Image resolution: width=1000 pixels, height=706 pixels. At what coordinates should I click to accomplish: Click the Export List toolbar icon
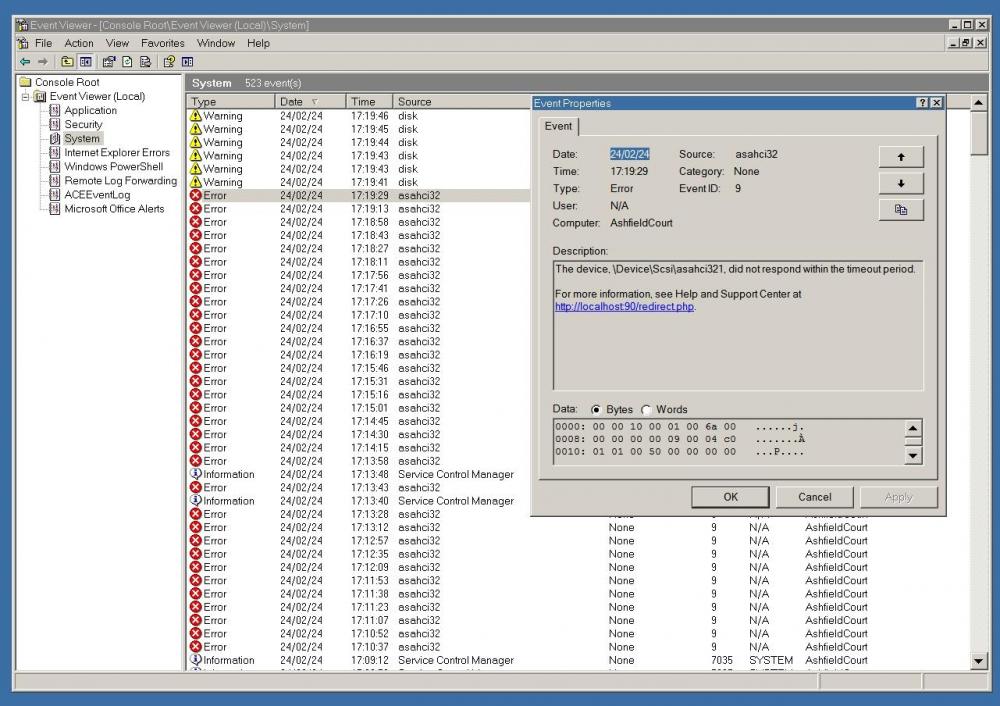(145, 62)
